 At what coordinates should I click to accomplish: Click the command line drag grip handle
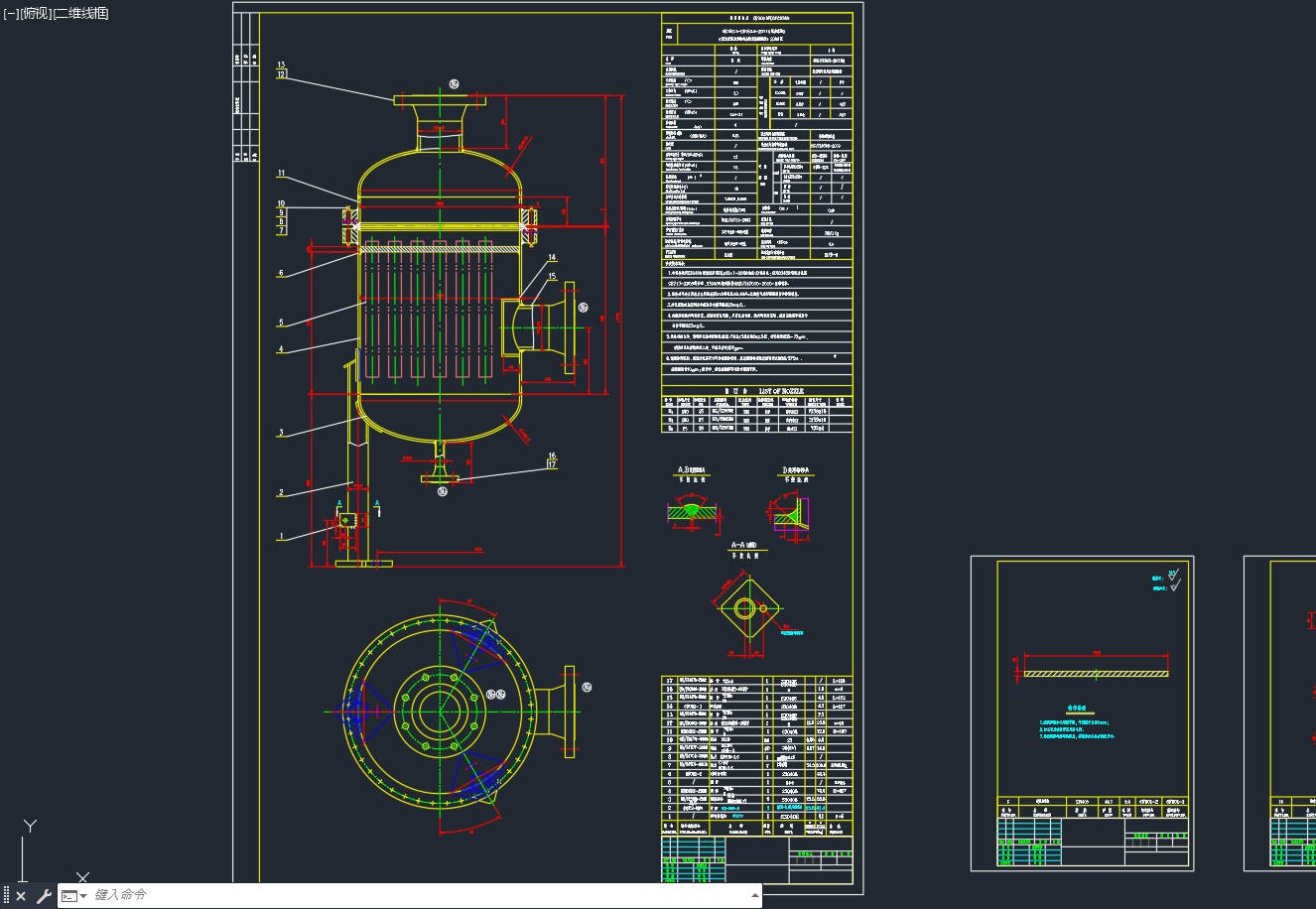click(6, 896)
